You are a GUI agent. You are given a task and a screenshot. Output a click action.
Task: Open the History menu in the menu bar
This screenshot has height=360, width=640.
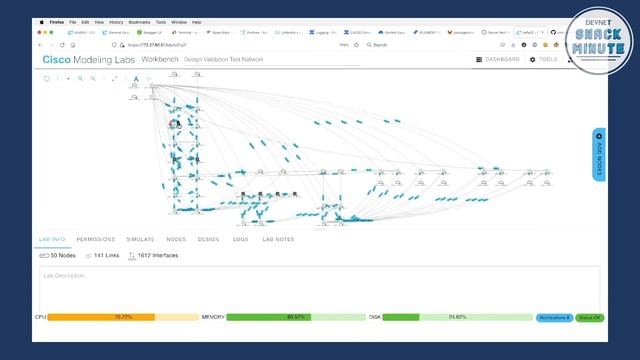pos(116,22)
